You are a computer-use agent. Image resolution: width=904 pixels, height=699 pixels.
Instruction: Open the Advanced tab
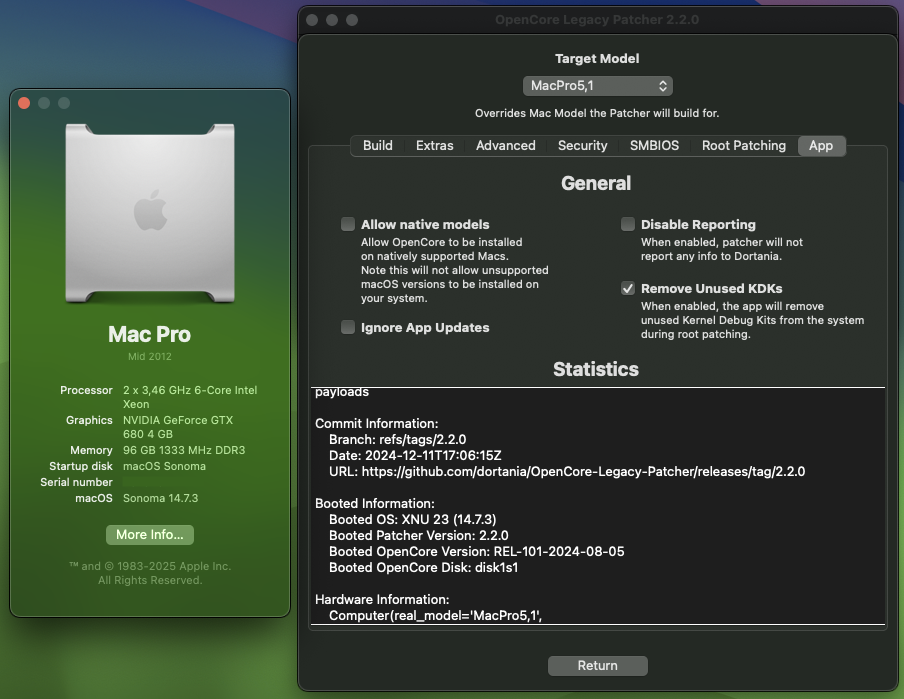506,145
